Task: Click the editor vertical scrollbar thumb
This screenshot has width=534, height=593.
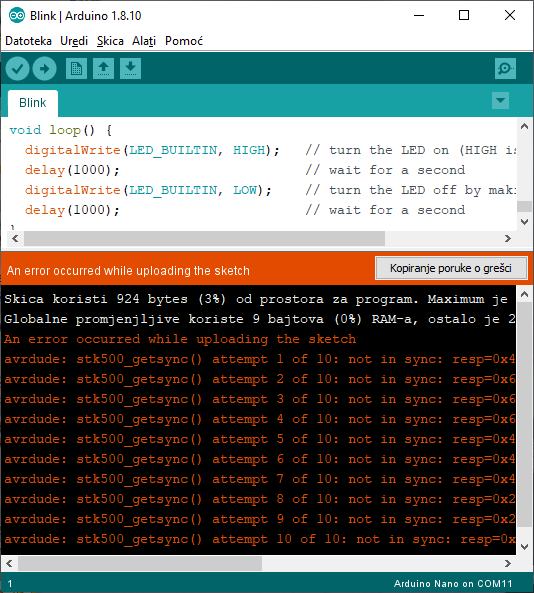Action: click(x=524, y=206)
